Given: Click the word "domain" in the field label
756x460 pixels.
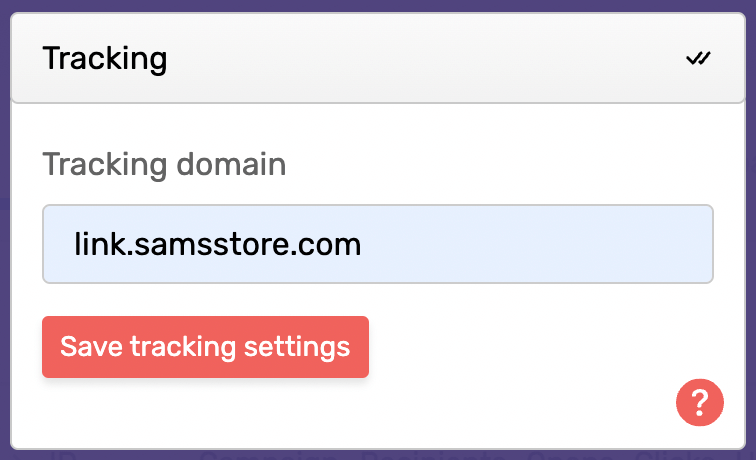Looking at the screenshot, I should coord(231,164).
